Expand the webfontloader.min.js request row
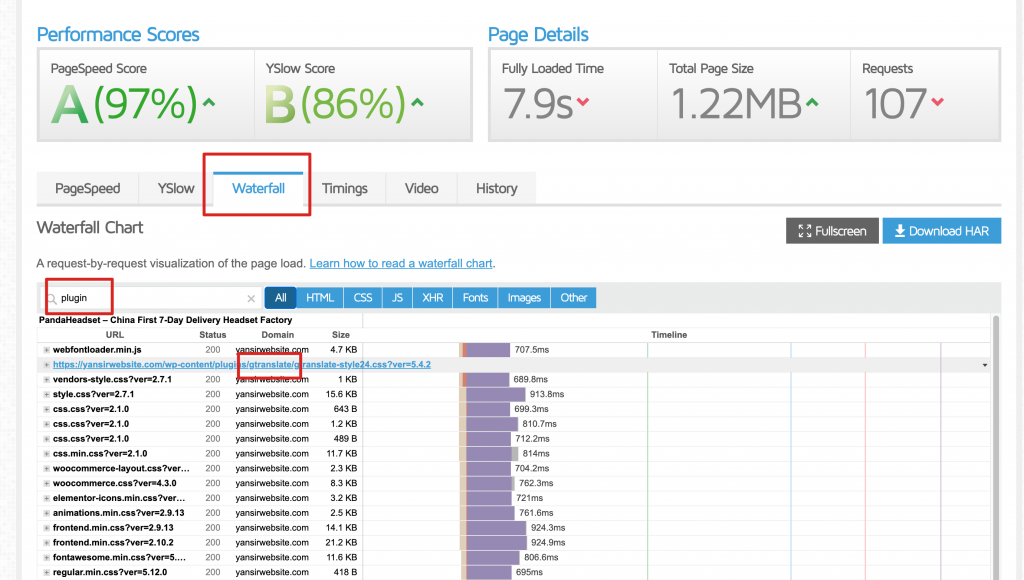 pos(46,350)
